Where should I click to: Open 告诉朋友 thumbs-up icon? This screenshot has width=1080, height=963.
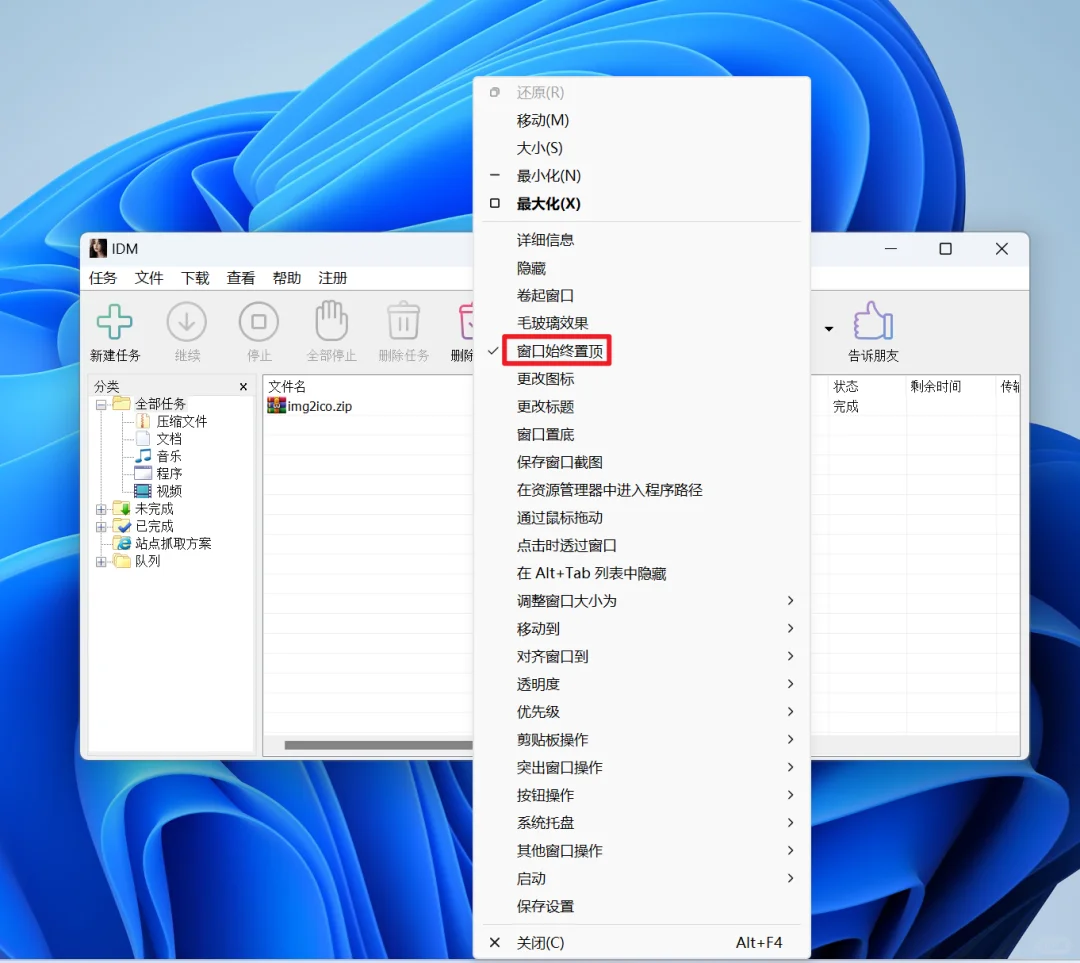coord(872,318)
